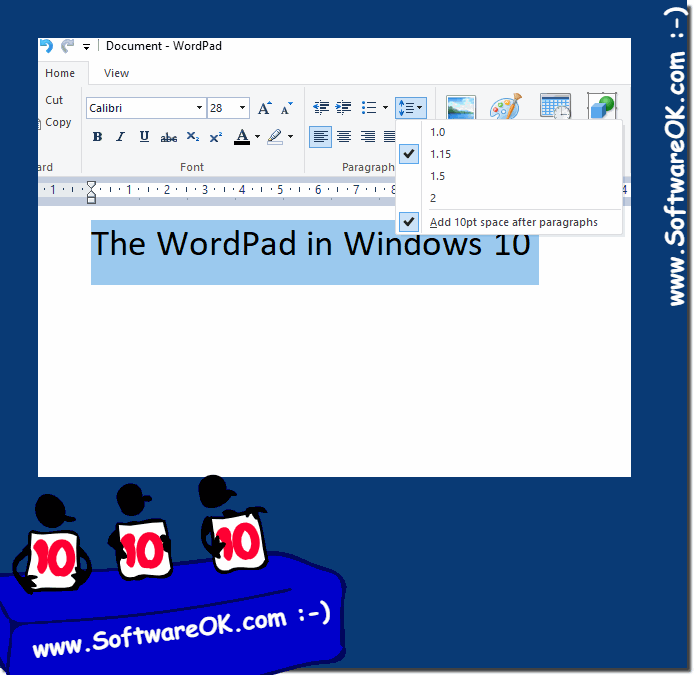Choose 2 line spacing
The height and width of the screenshot is (675, 694).
509,198
